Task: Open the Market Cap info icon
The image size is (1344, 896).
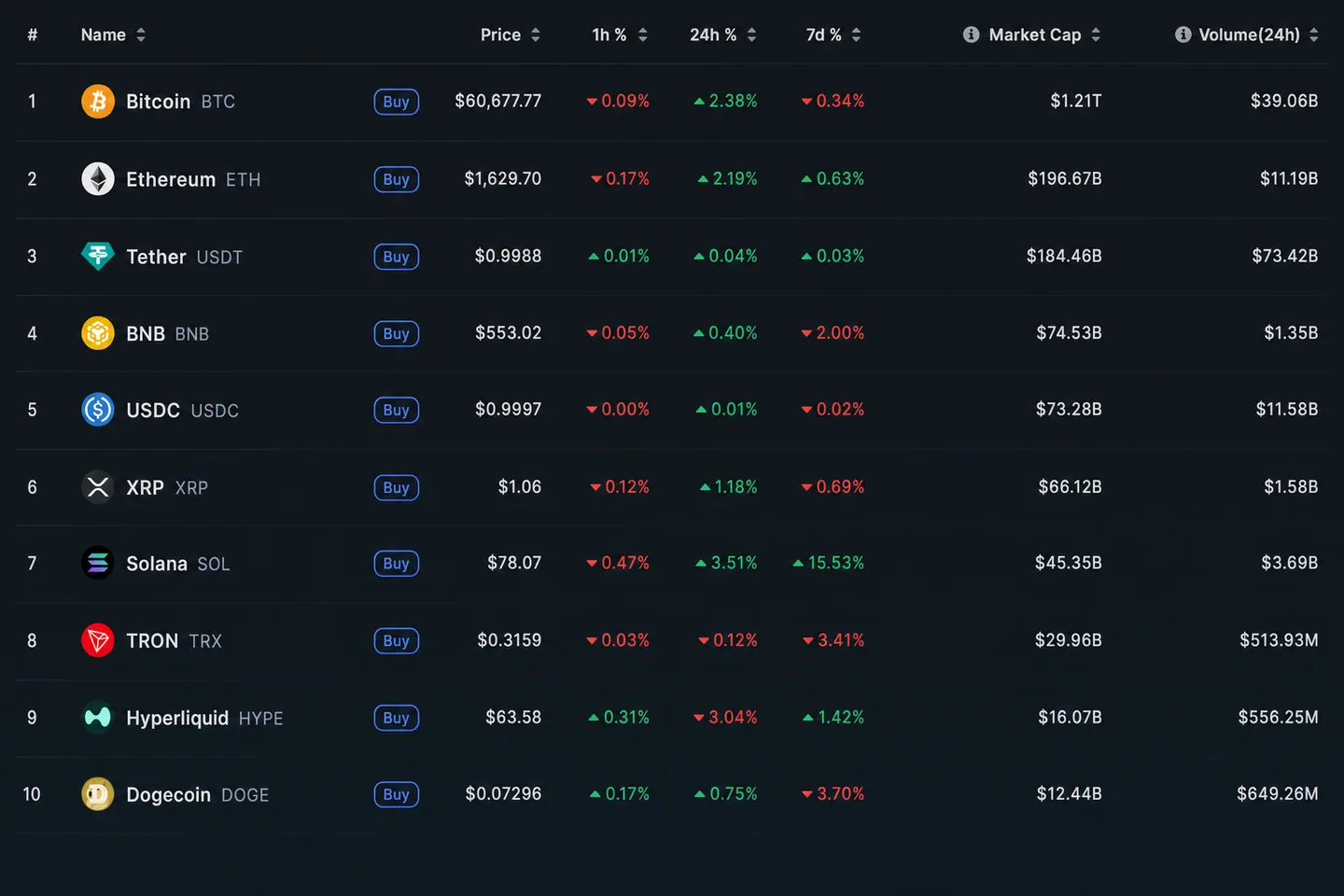Action: click(972, 35)
